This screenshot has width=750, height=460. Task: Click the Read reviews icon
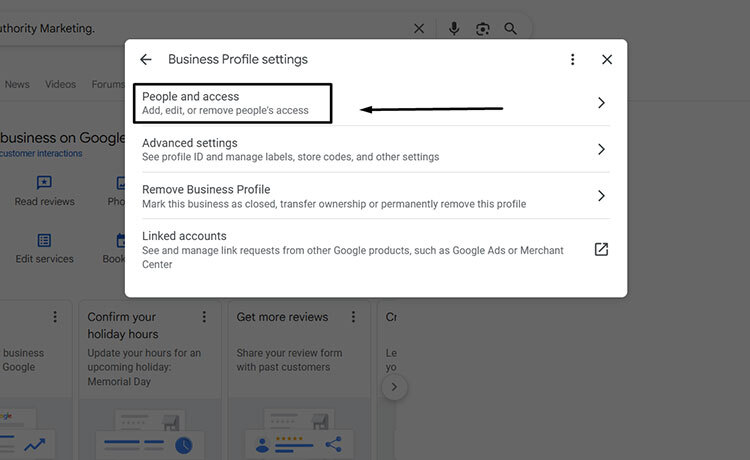pyautogui.click(x=44, y=183)
